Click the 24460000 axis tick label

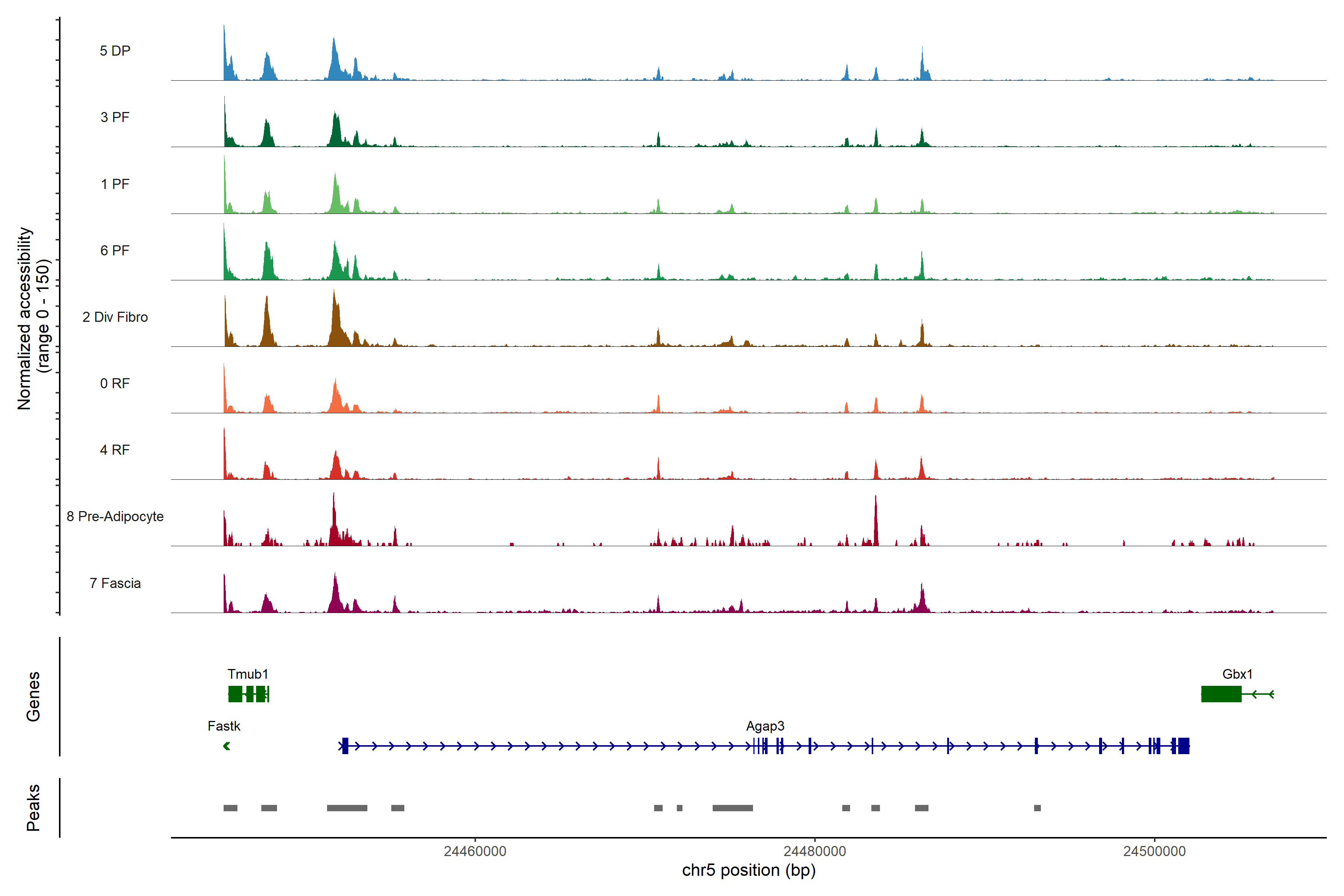pyautogui.click(x=475, y=851)
